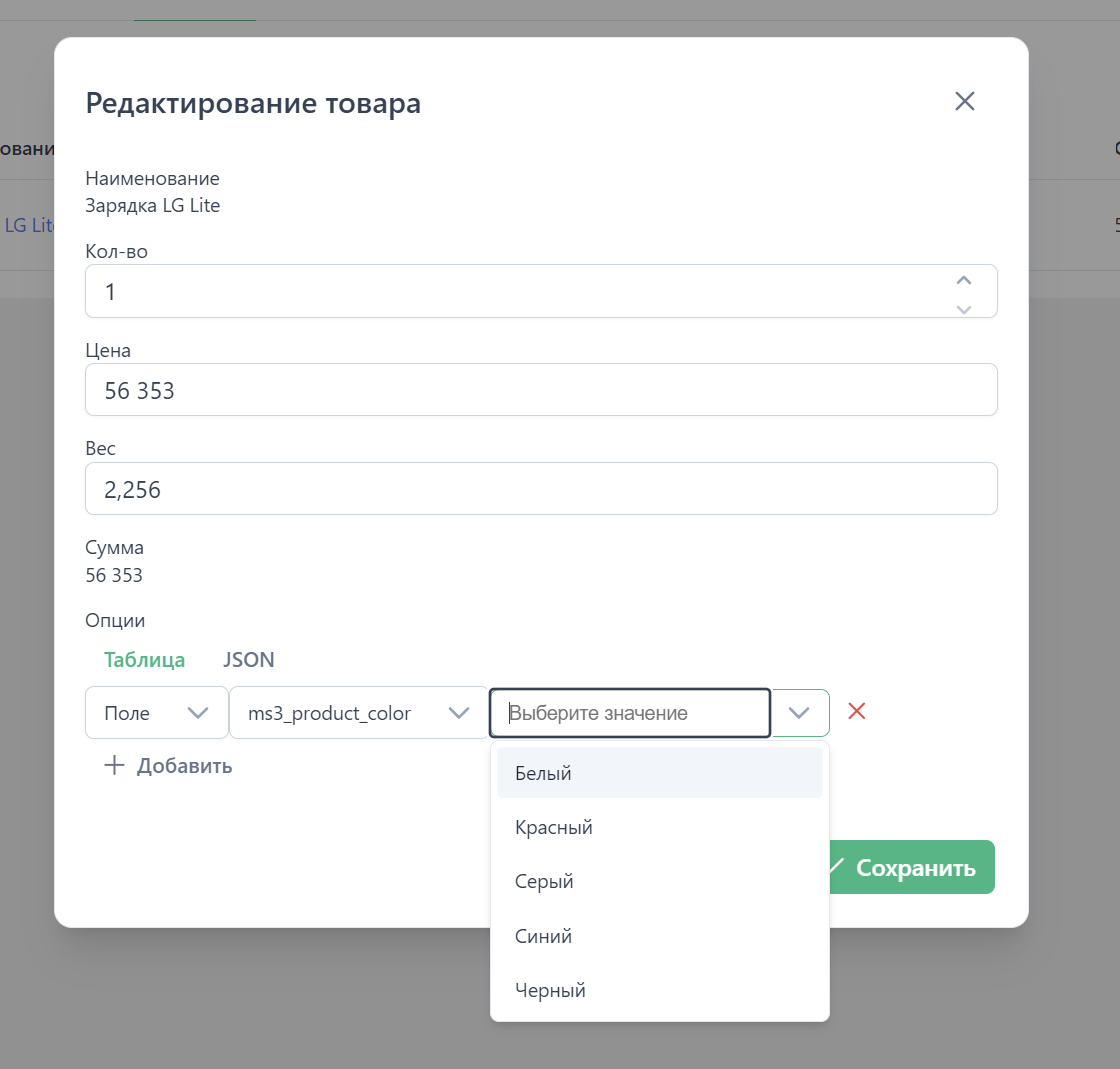Click the Выберите значение search field

coord(630,713)
